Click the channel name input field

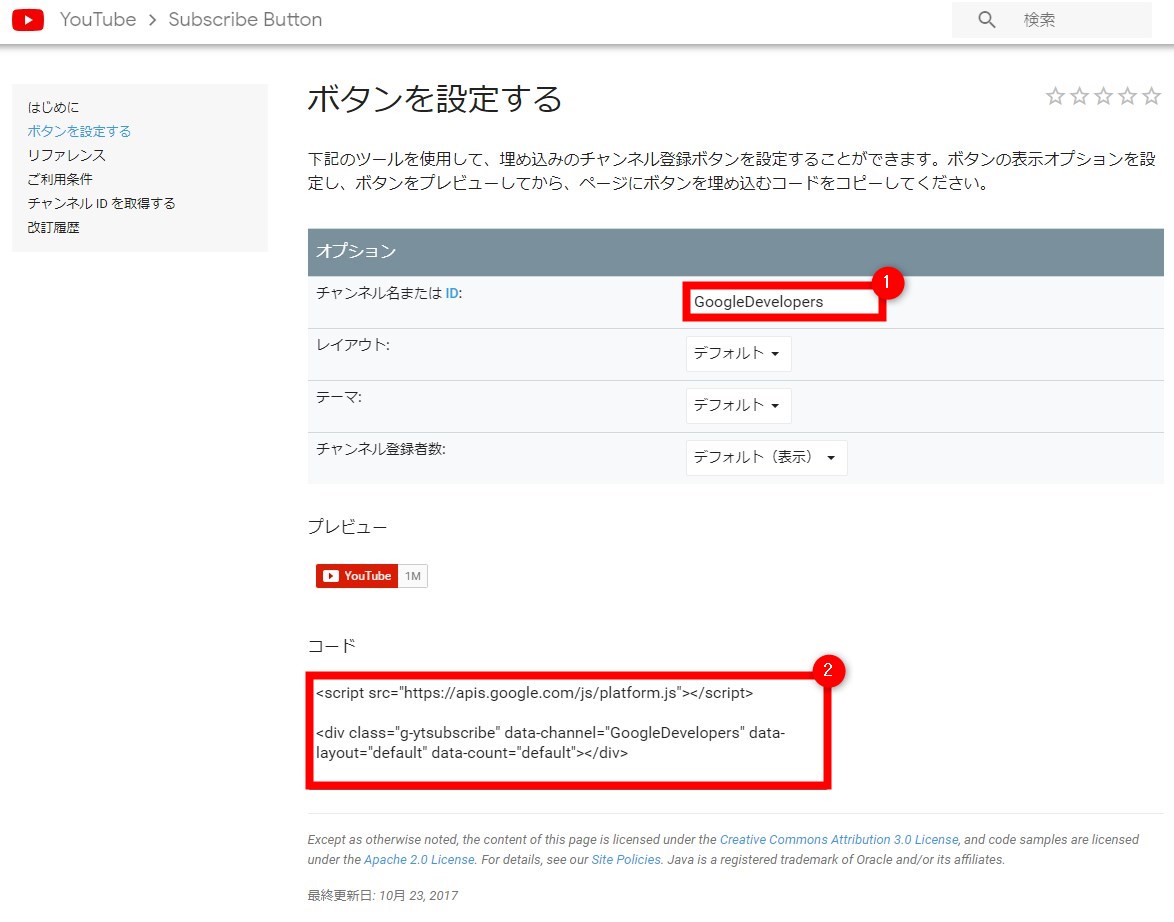click(x=783, y=302)
